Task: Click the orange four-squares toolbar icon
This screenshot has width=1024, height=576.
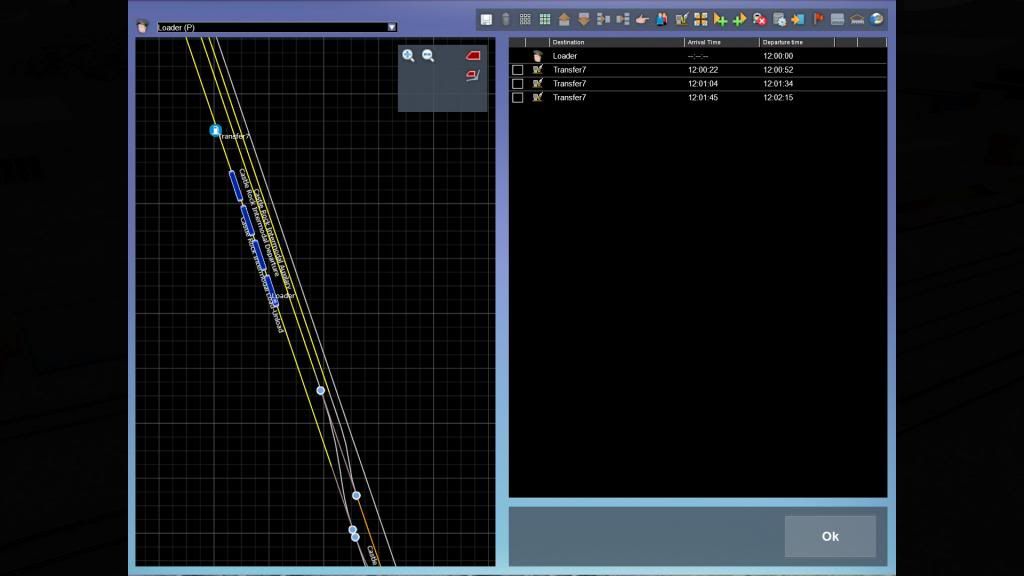Action: point(701,20)
